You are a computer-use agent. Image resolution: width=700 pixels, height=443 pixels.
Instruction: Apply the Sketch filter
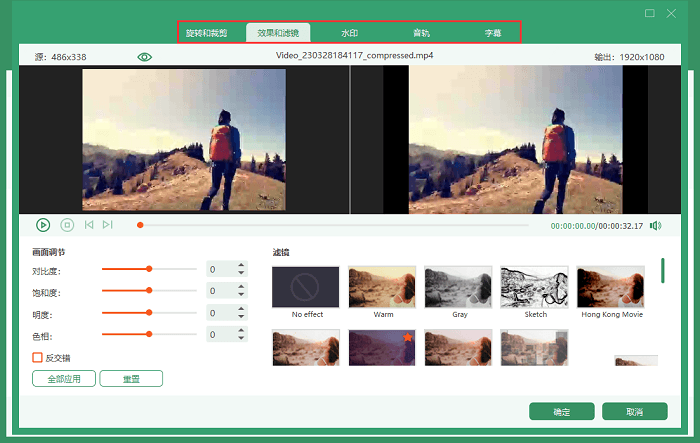click(534, 287)
